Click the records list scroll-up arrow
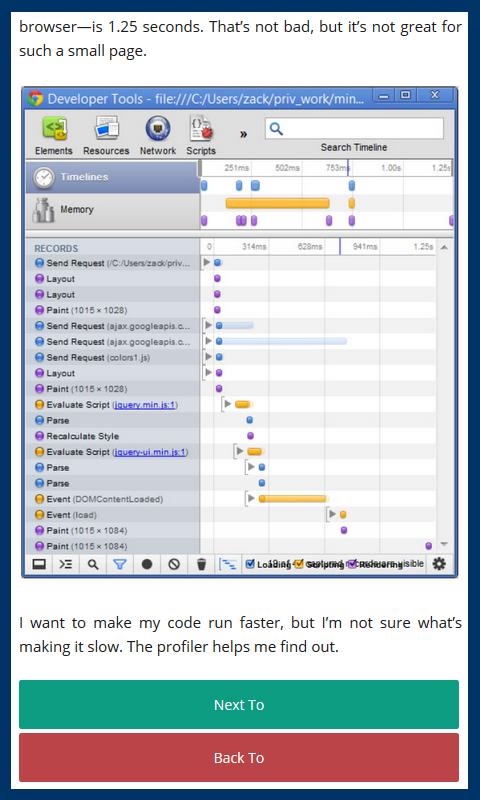Viewport: 480px width, 800px height. click(x=444, y=247)
